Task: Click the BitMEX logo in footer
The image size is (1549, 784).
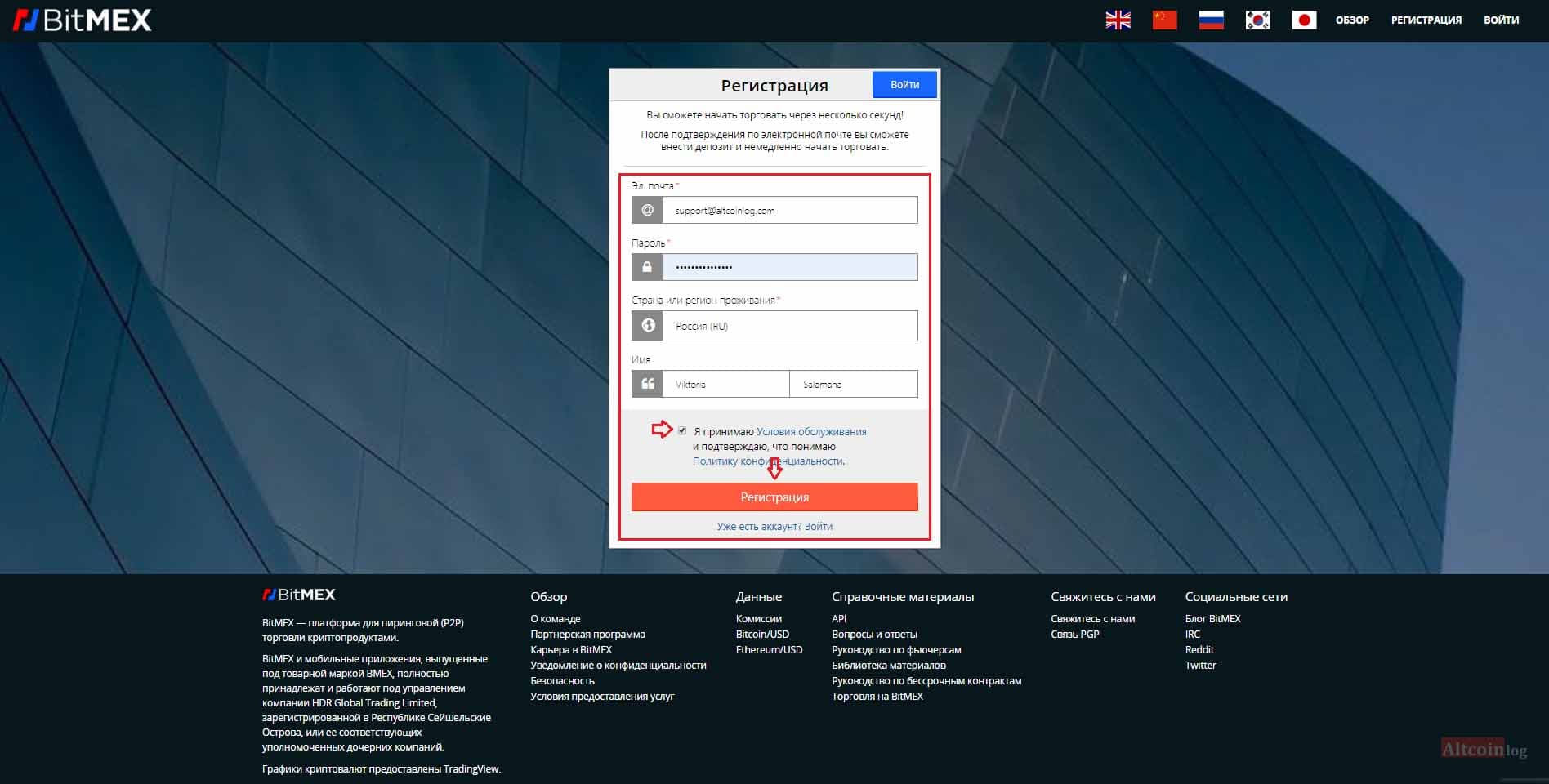Action: [299, 595]
